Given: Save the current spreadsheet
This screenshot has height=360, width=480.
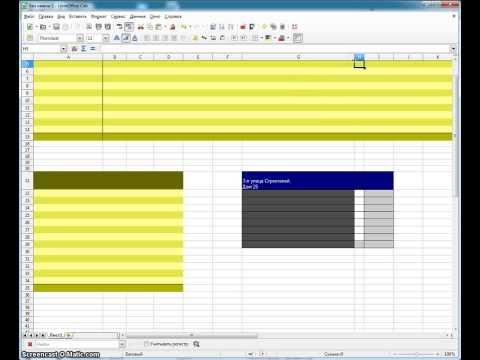Looking at the screenshot, I should tap(56, 27).
